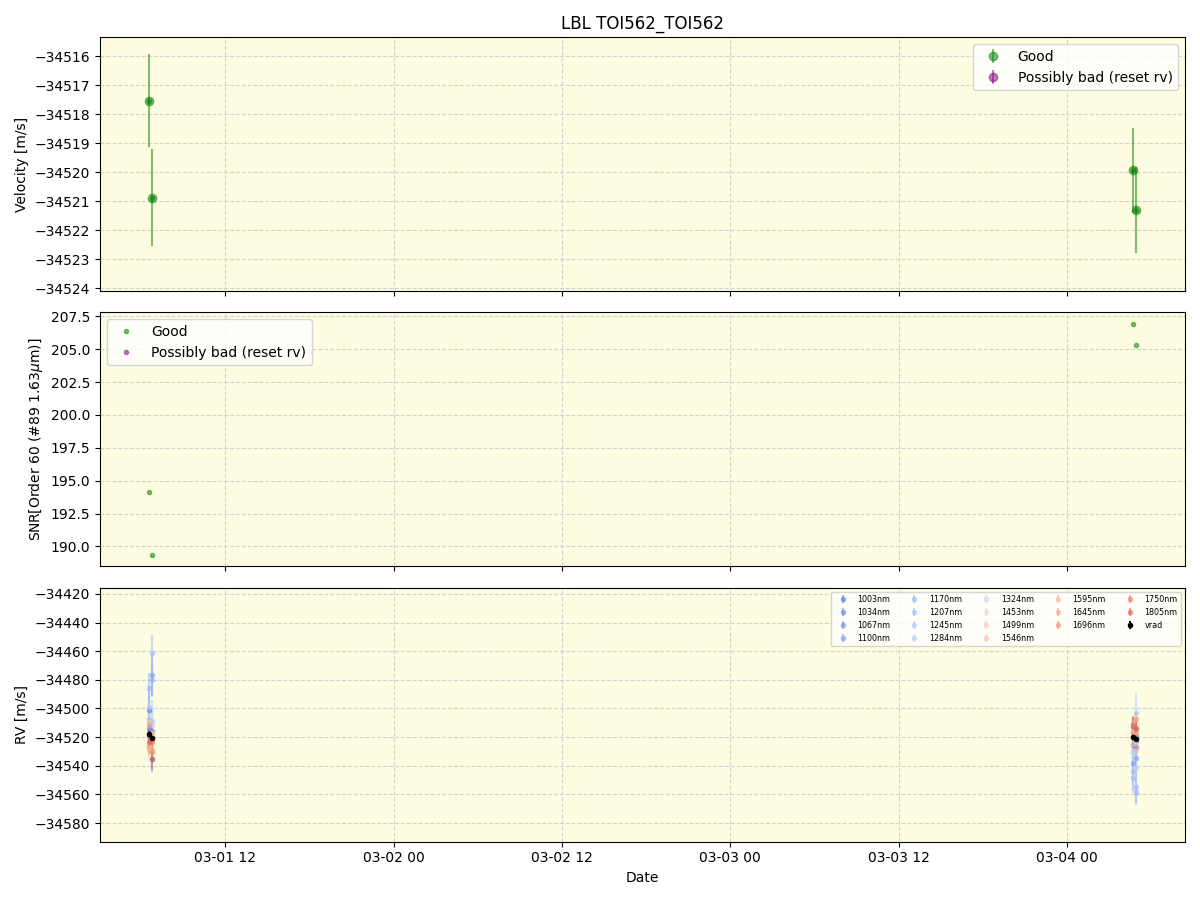This screenshot has height=900, width=1200.
Task: Click the '-34420' RV tick label
Action: 62,594
